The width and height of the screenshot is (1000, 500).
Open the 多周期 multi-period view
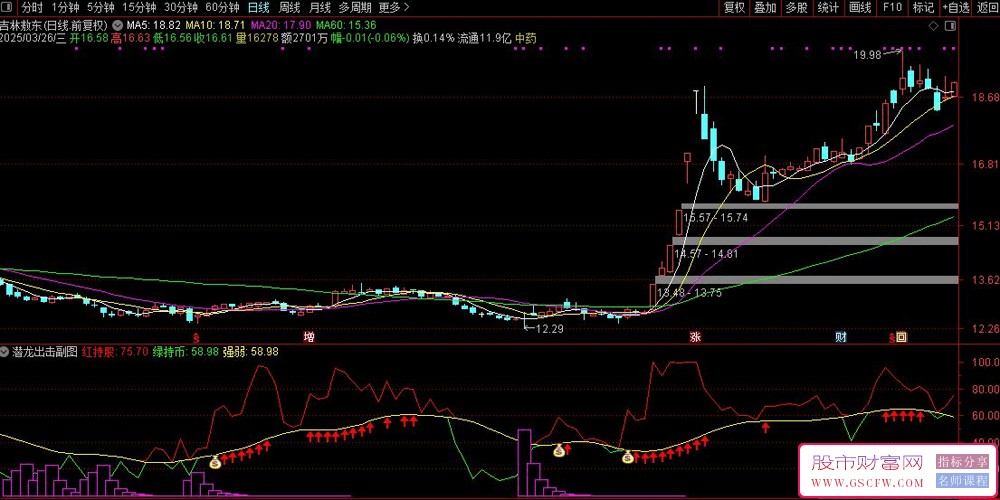[x=354, y=8]
